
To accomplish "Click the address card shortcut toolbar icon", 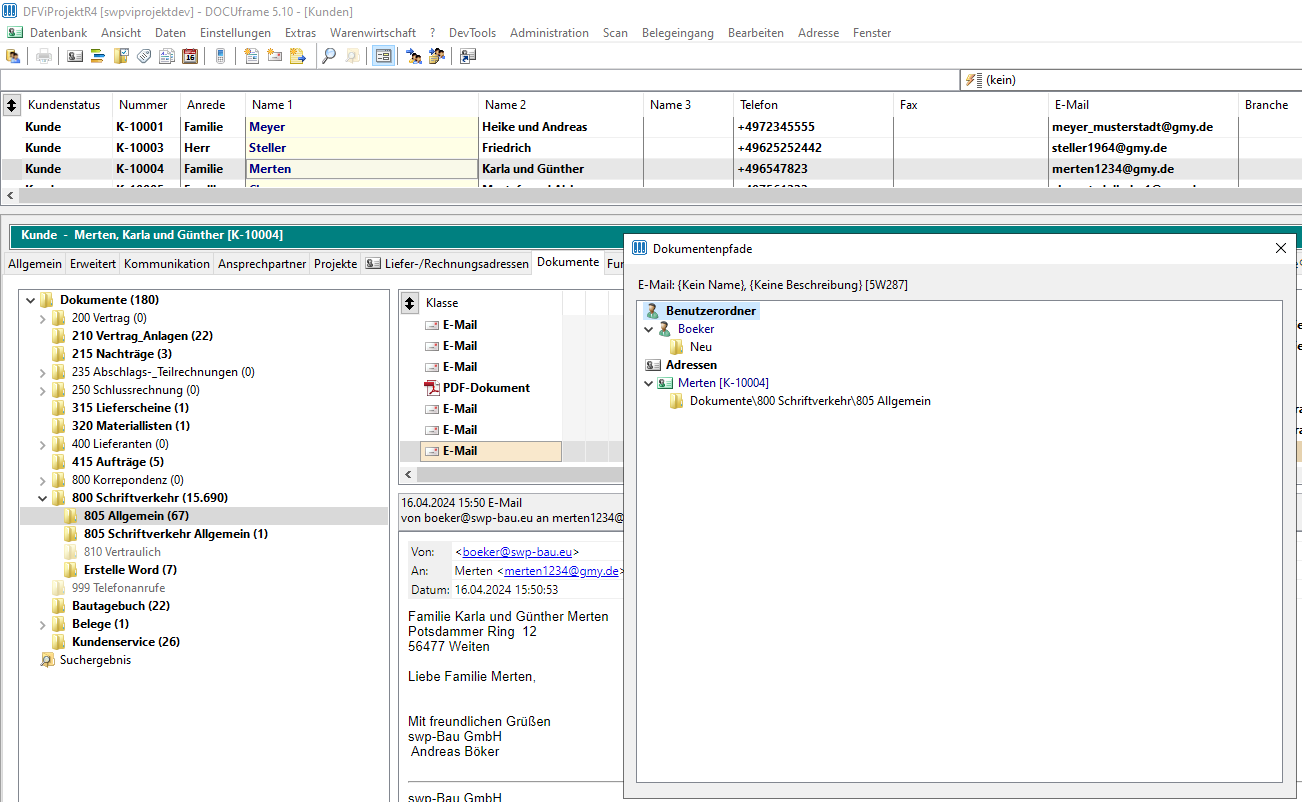I will coord(468,56).
